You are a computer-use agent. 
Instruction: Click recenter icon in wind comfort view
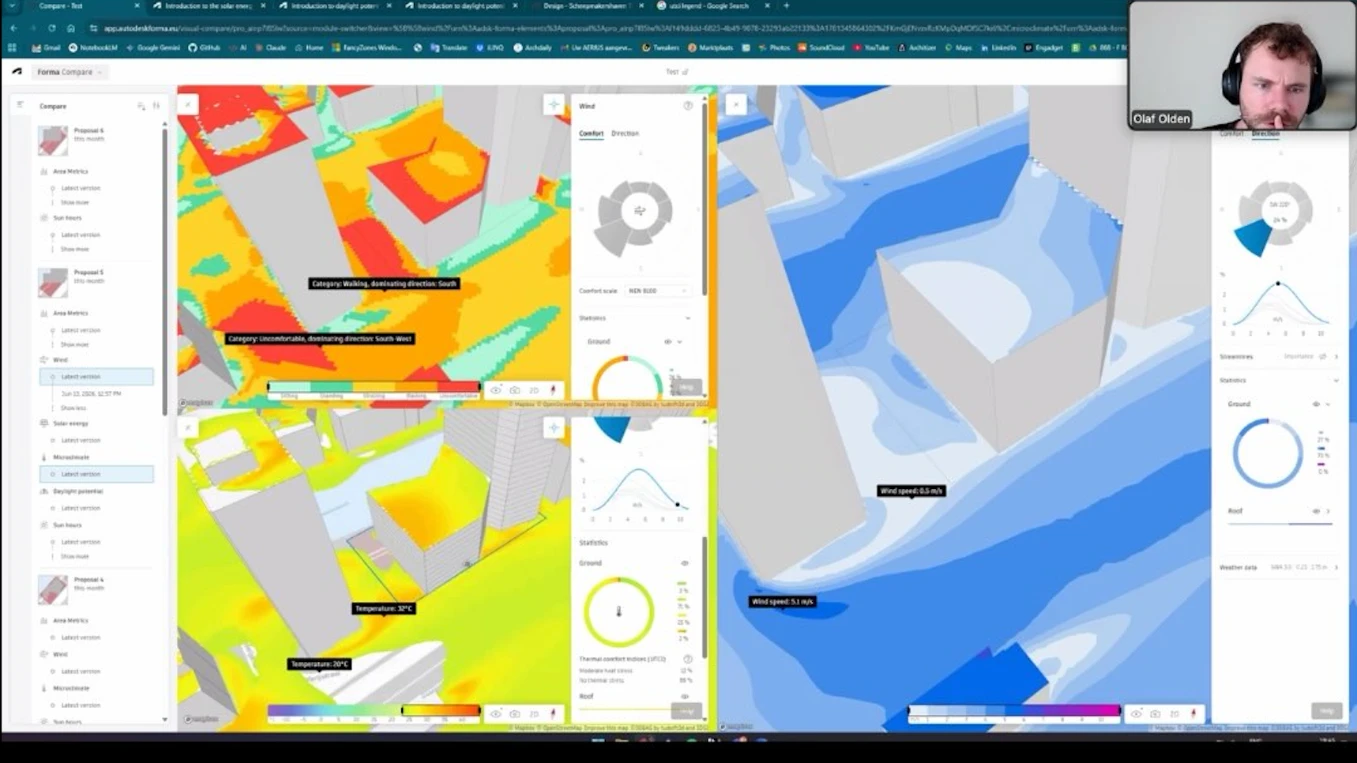point(553,105)
